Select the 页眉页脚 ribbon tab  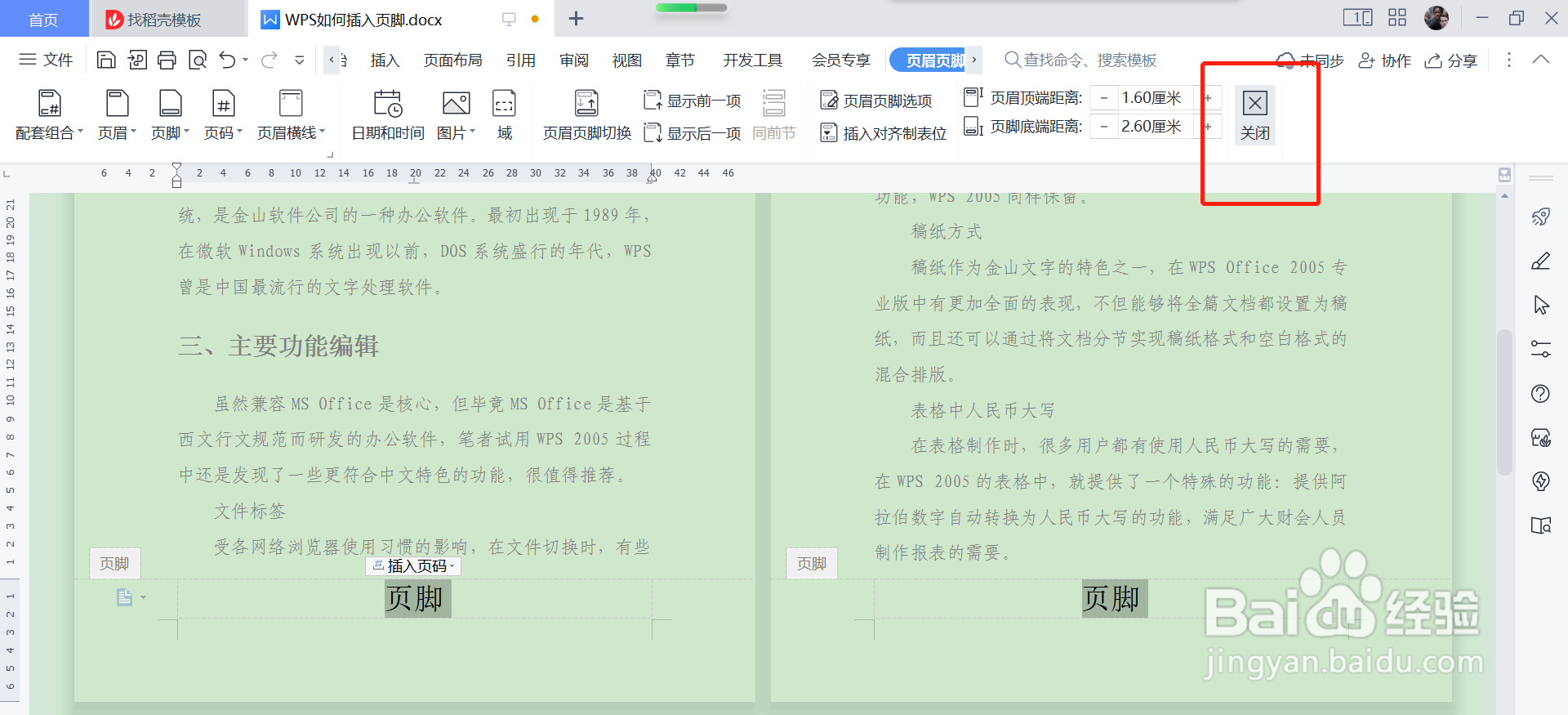(928, 60)
